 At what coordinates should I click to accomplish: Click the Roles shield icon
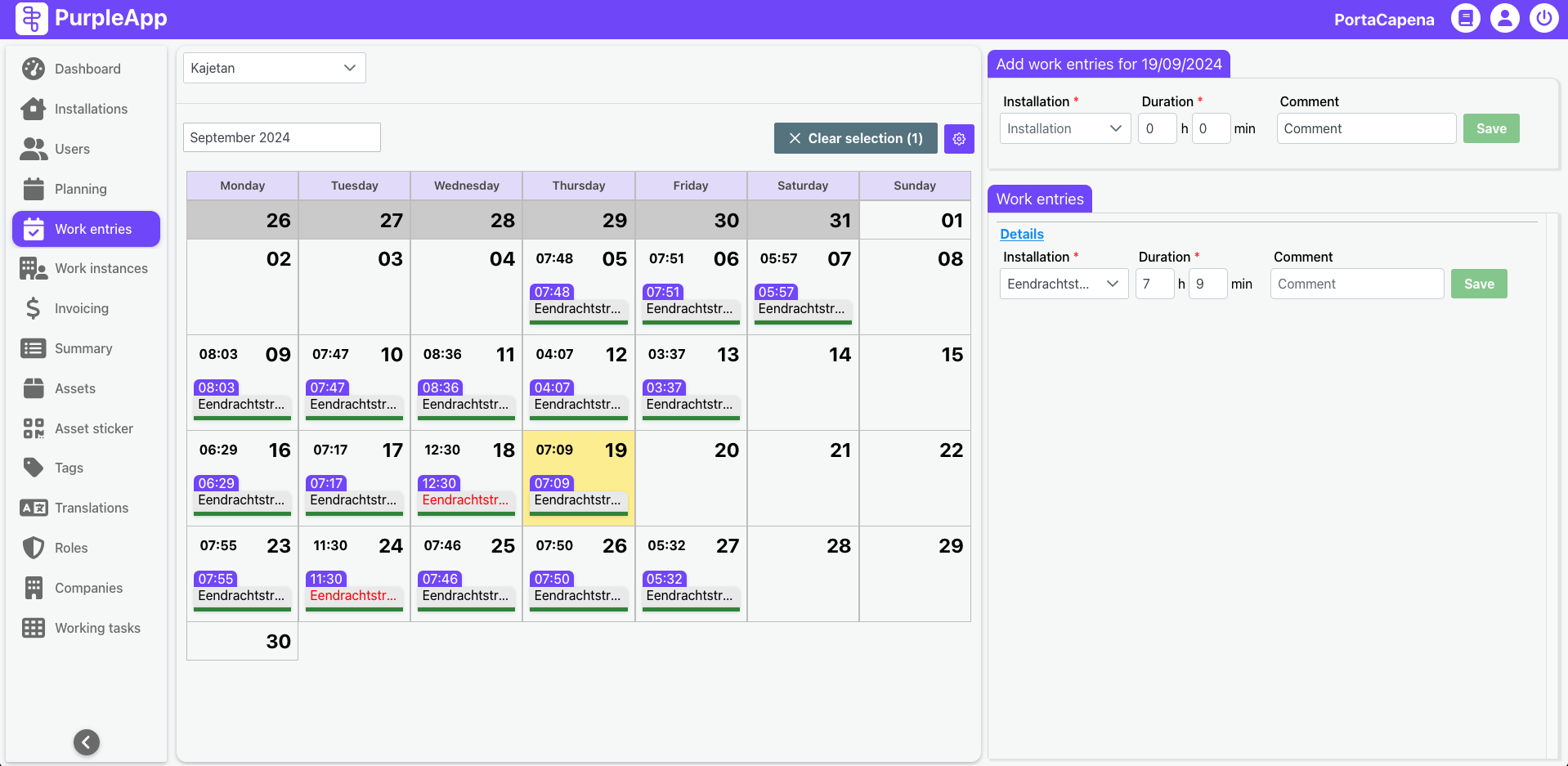coord(34,548)
